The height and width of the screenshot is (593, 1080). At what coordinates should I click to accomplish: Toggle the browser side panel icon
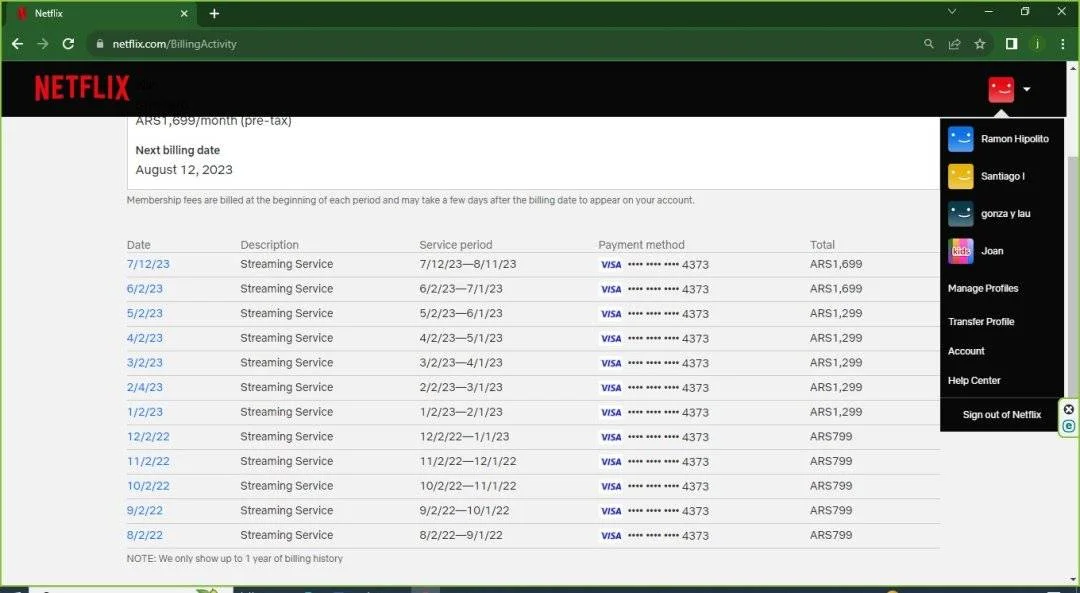[x=1011, y=43]
